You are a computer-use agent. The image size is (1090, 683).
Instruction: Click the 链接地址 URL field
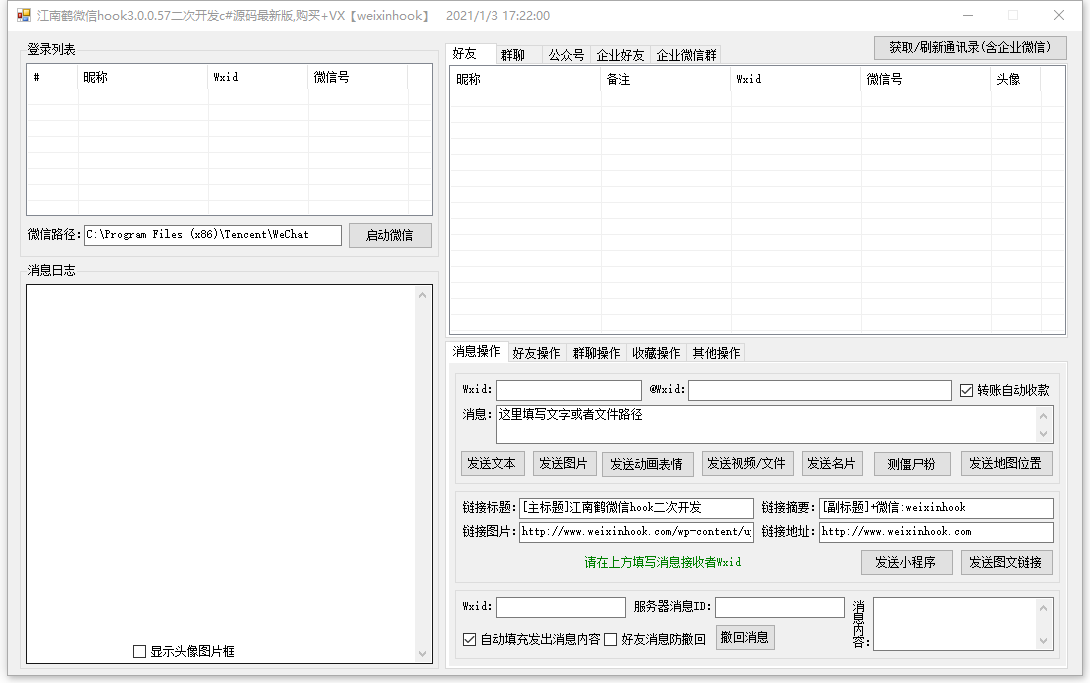pos(936,532)
